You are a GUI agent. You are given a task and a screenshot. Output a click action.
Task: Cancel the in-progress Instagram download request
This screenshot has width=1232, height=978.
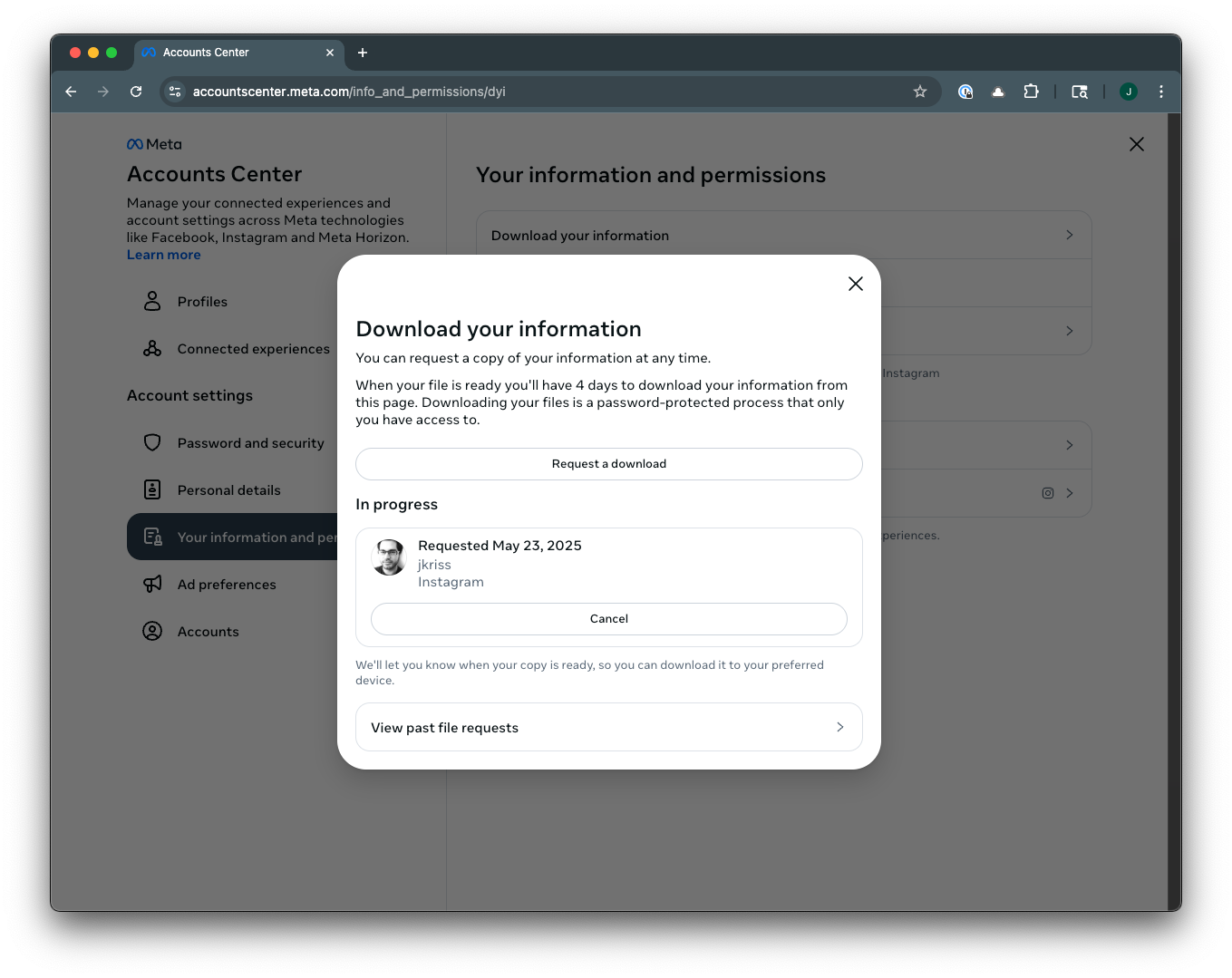pyautogui.click(x=609, y=619)
